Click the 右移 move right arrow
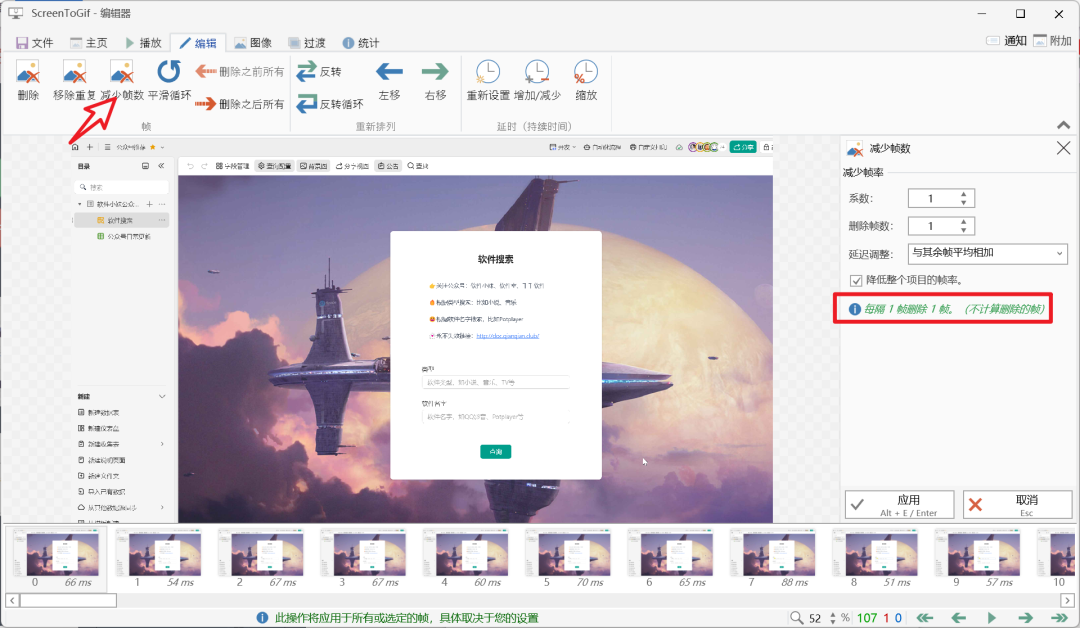The width and height of the screenshot is (1080, 628). coord(435,72)
